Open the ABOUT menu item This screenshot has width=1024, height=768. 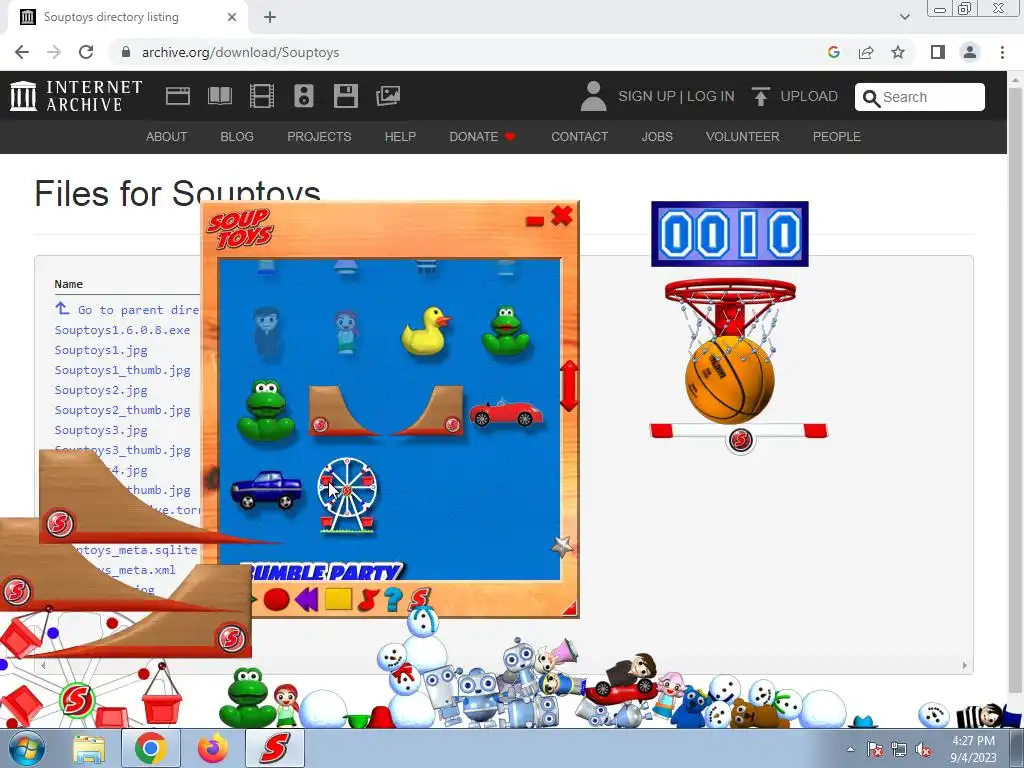pyautogui.click(x=167, y=136)
